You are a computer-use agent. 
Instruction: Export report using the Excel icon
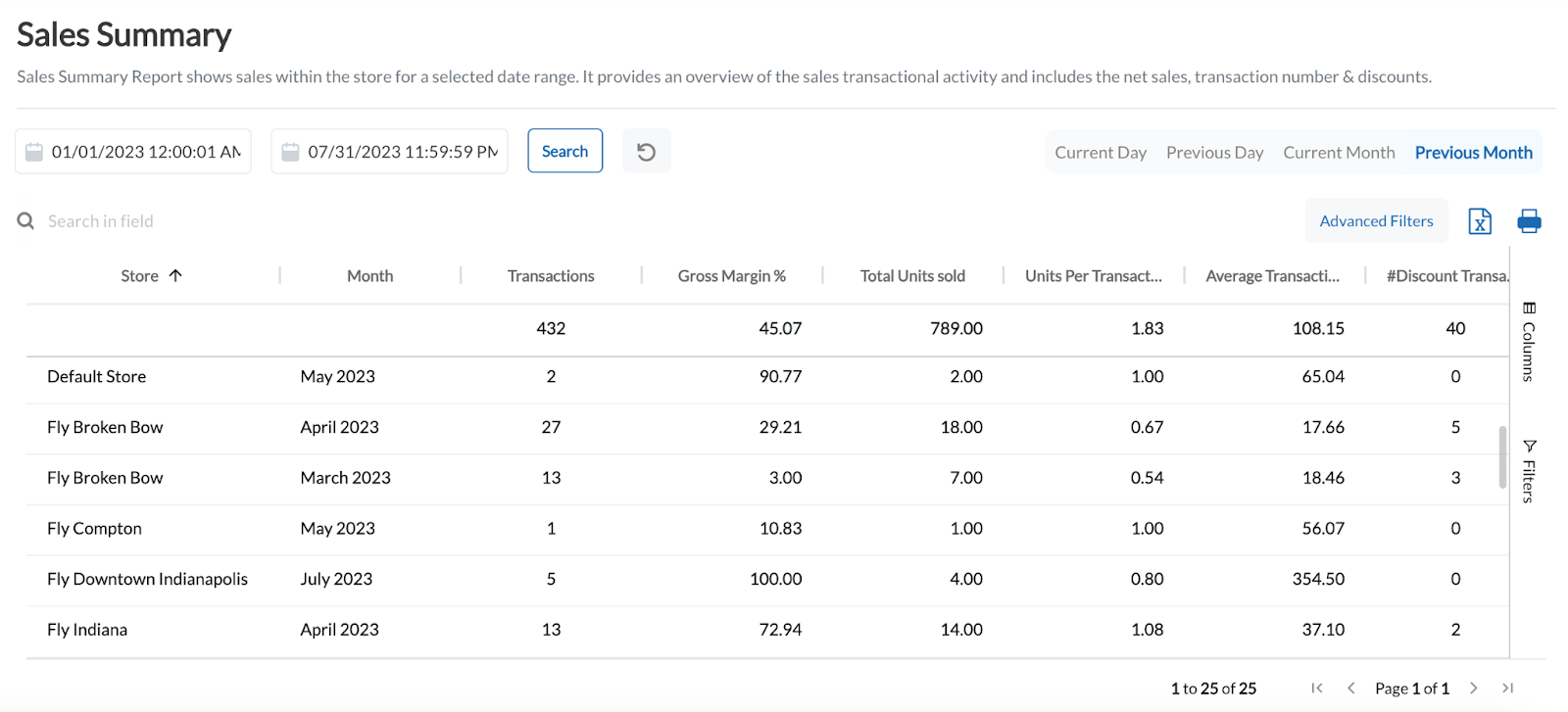tap(1480, 221)
